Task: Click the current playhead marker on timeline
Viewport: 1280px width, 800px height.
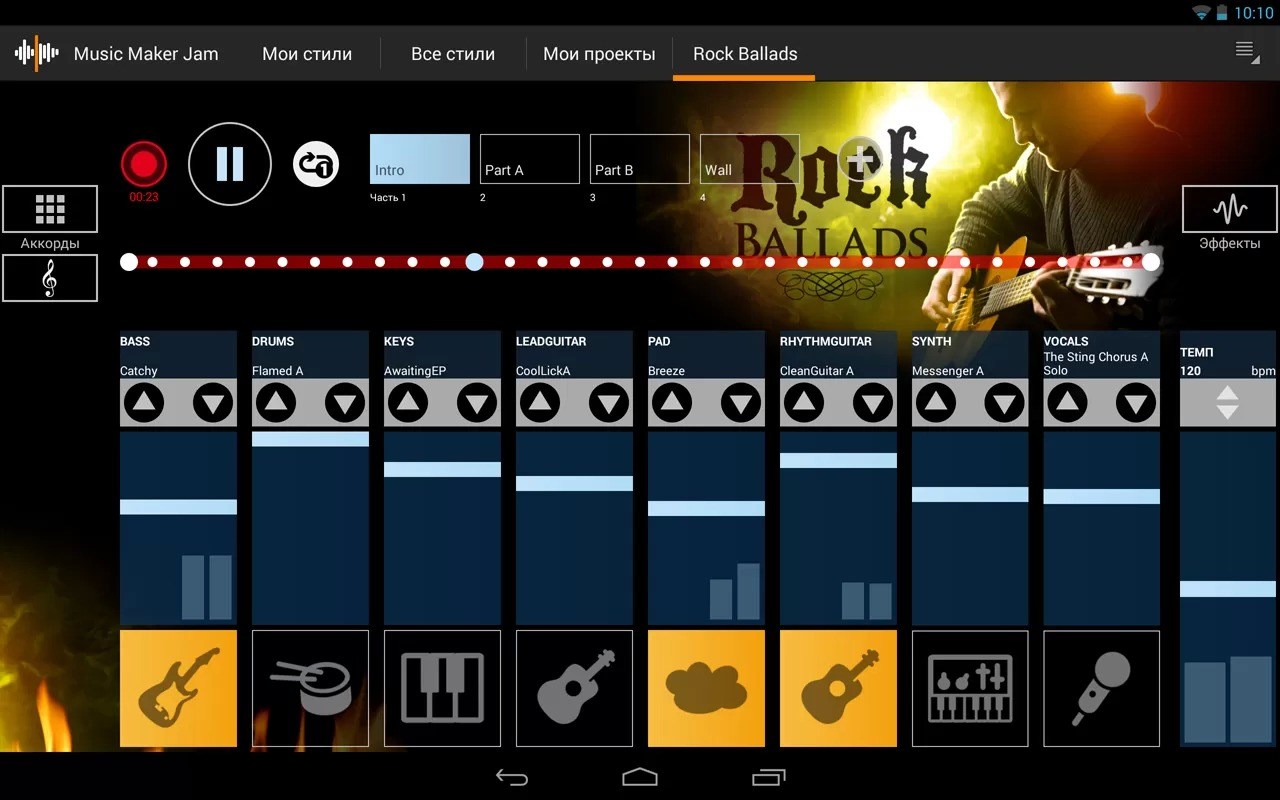Action: pos(475,262)
